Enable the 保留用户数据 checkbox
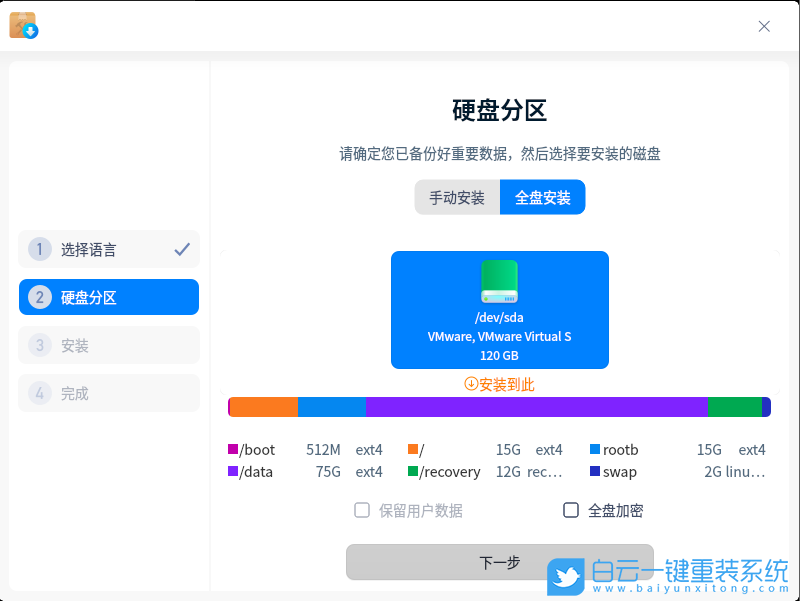 tap(362, 510)
